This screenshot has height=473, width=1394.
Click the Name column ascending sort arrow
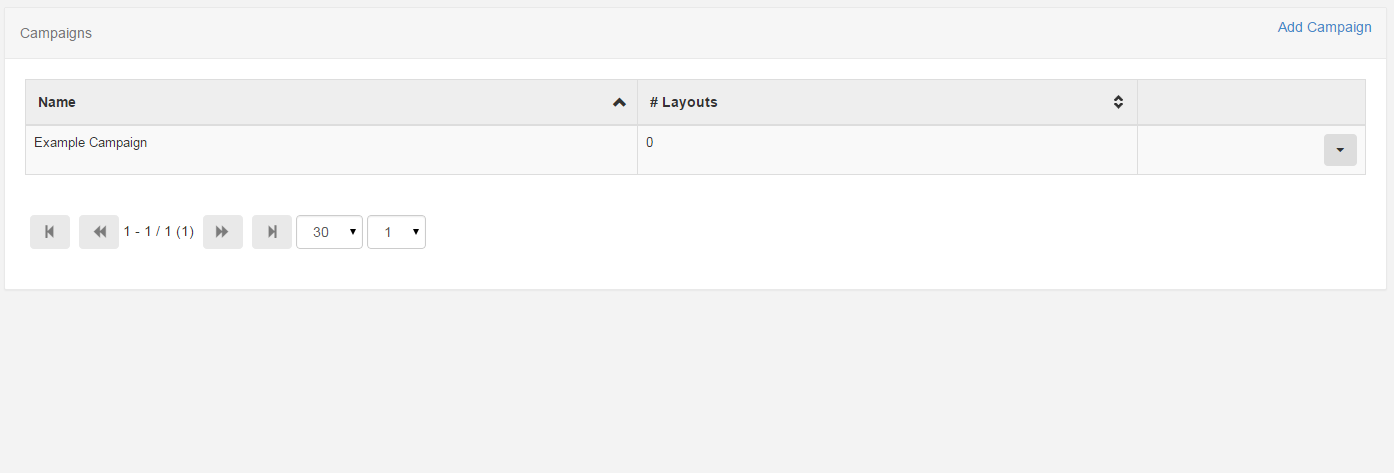coord(619,102)
